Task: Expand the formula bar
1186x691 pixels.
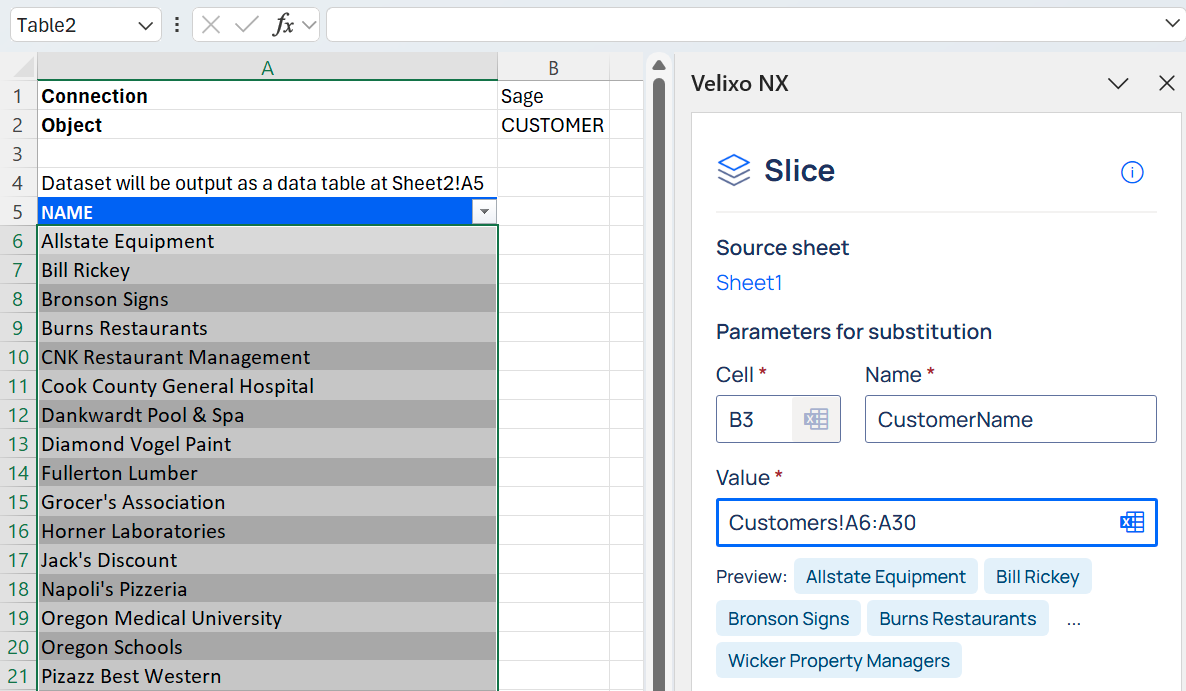Action: click(1171, 24)
